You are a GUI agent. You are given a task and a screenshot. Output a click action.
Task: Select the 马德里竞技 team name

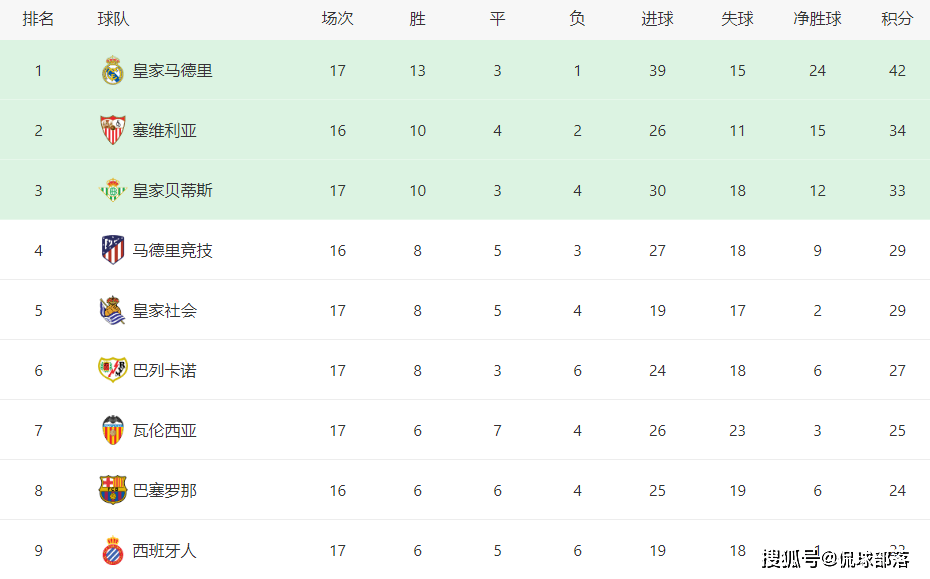click(172, 251)
